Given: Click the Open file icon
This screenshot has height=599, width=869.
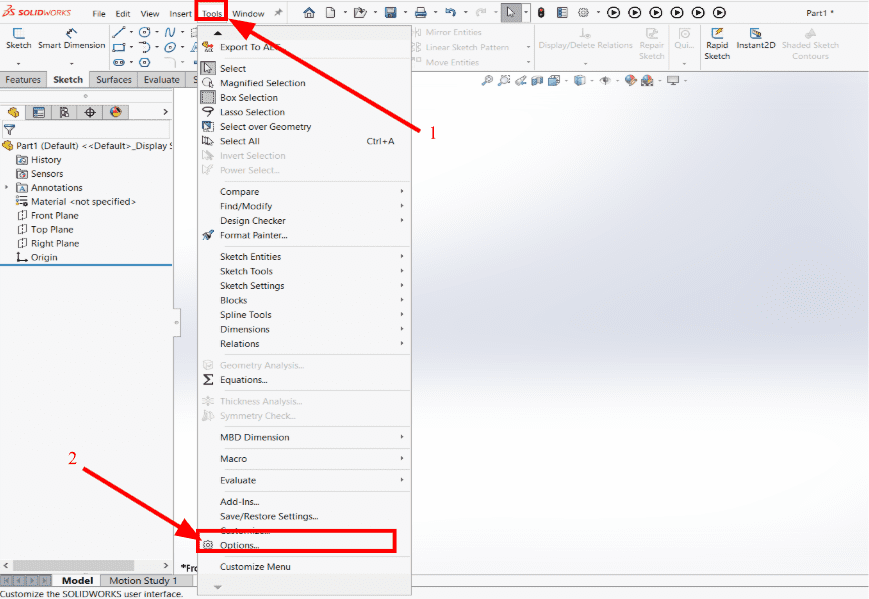Looking at the screenshot, I should (360, 12).
